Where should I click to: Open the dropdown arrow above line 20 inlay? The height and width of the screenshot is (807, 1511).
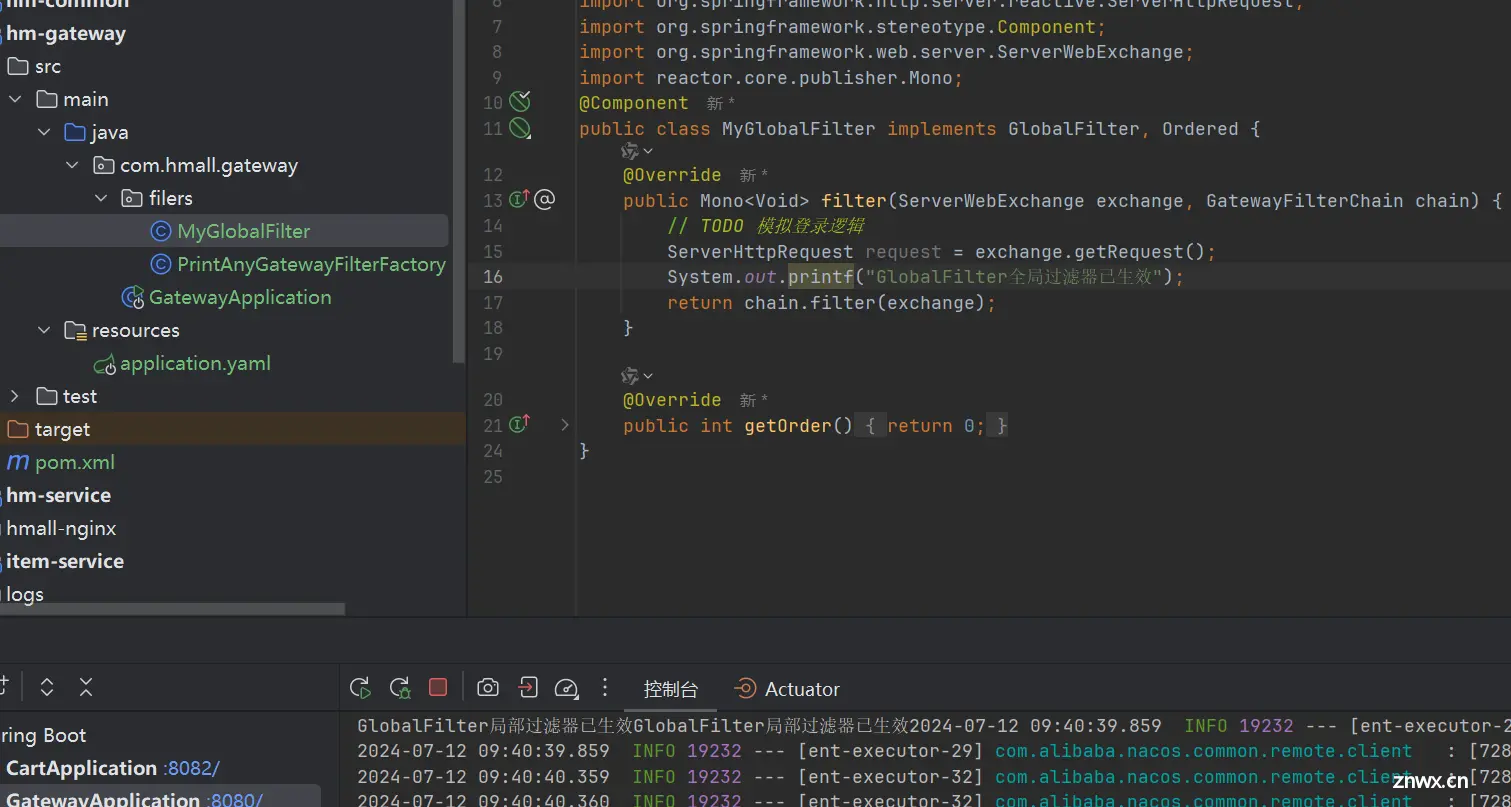coord(648,376)
